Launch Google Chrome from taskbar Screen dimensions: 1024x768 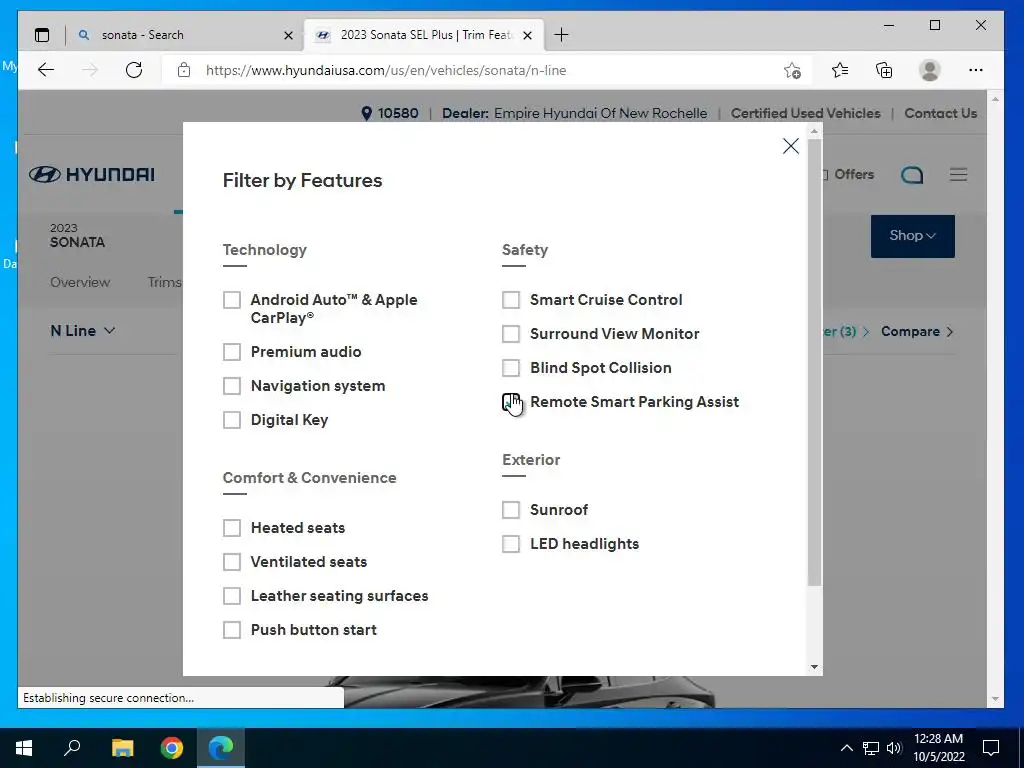point(172,748)
